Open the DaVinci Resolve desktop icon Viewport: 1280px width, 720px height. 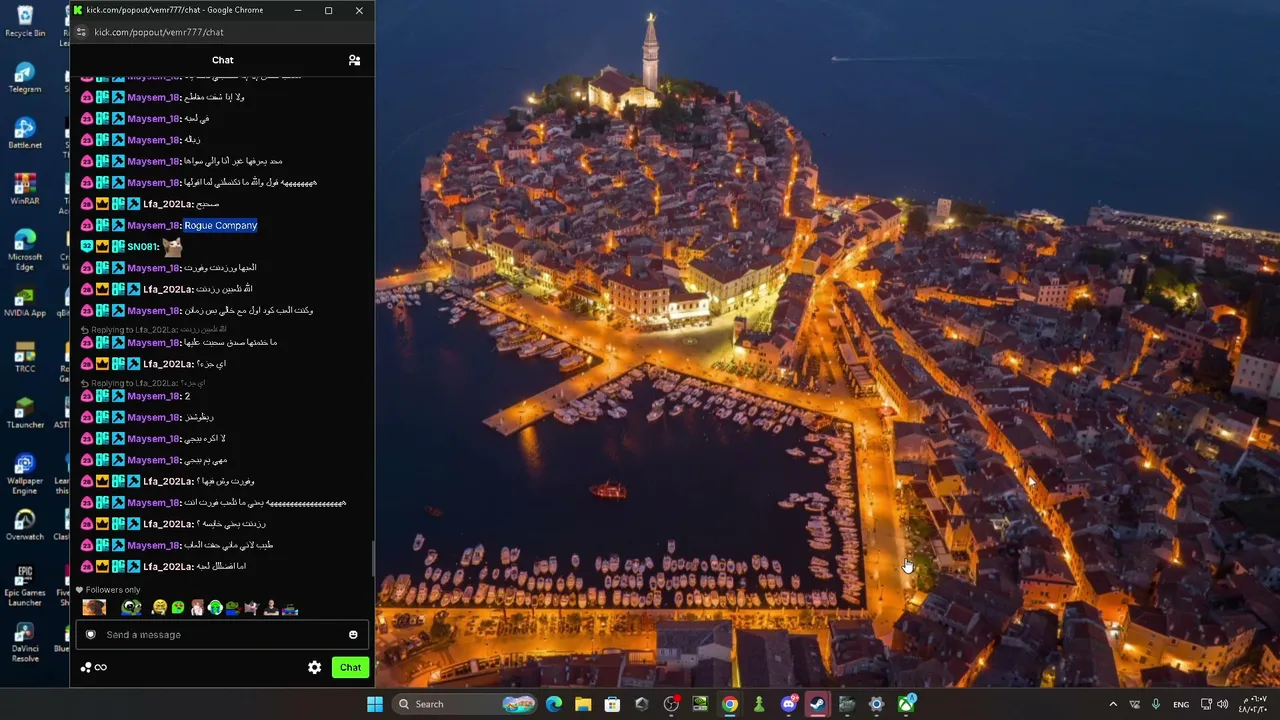point(25,641)
